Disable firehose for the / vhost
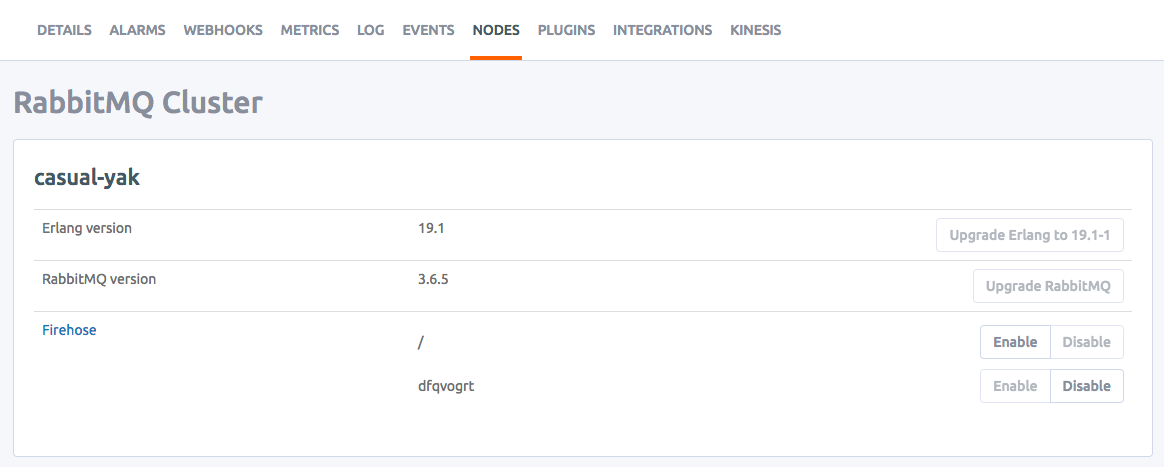Image resolution: width=1164 pixels, height=467 pixels. coord(1087,342)
